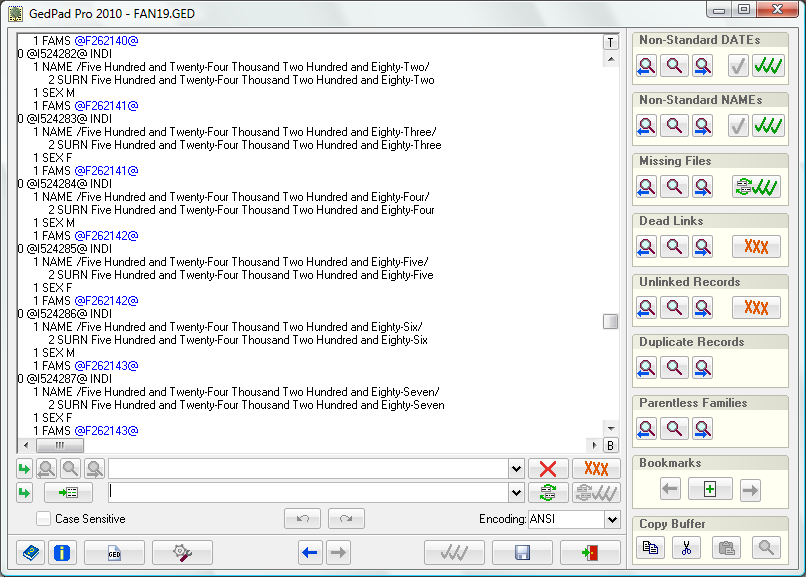
Task: Enable the Case Sensitive checkbox
Action: pyautogui.click(x=42, y=518)
